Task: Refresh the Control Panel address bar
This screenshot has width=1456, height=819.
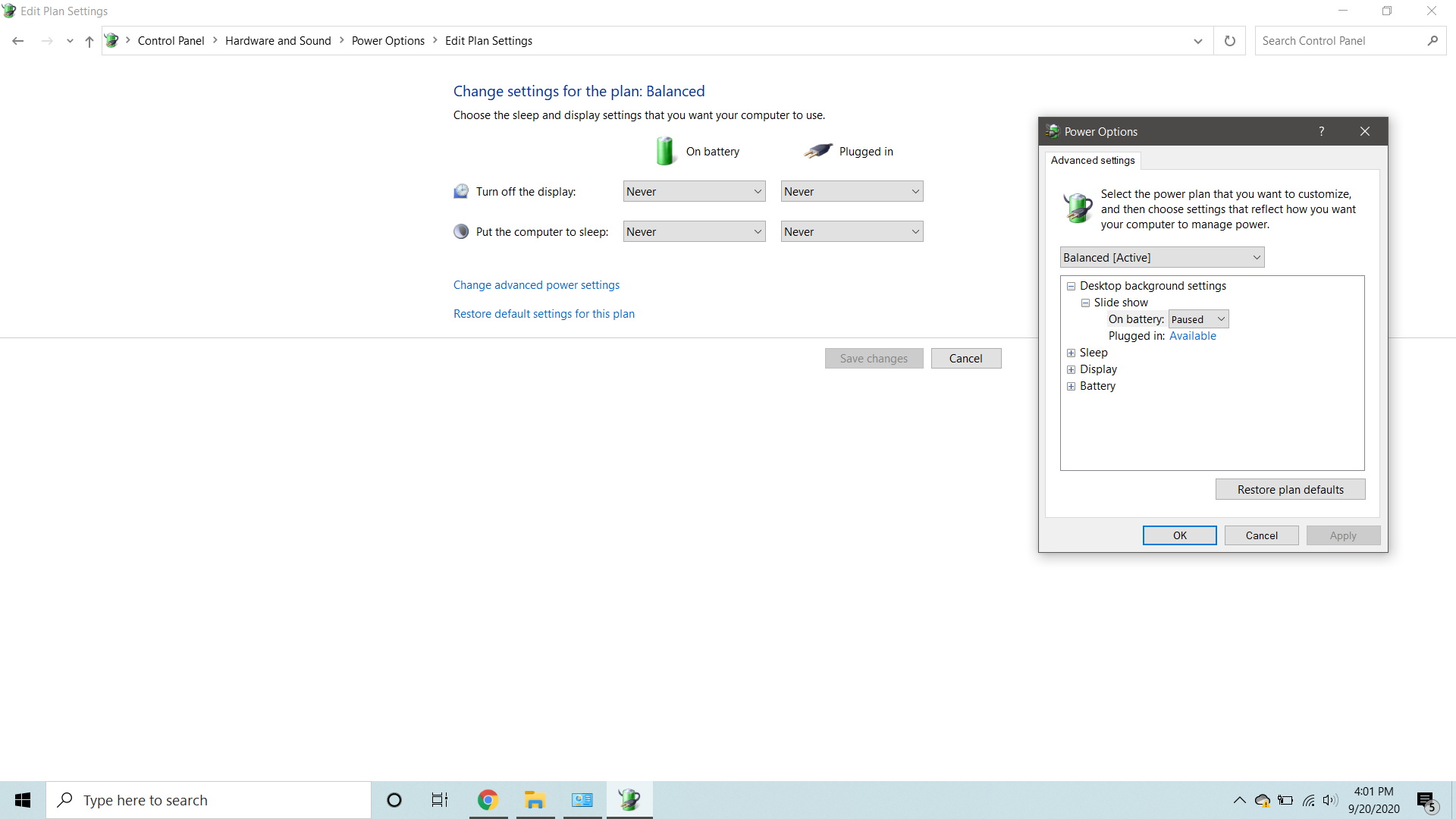Action: pos(1229,41)
